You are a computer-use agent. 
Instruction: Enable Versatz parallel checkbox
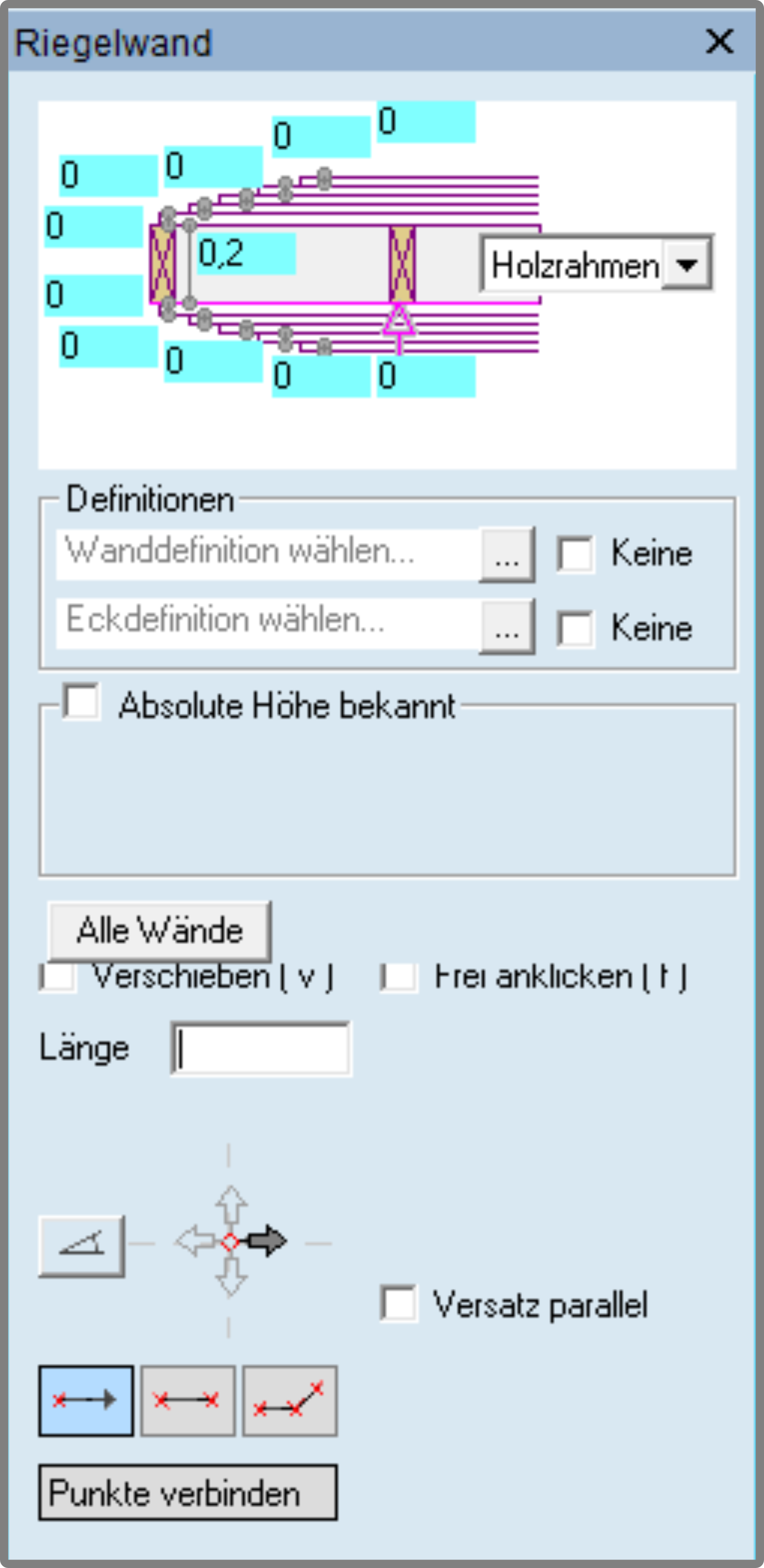399,1304
